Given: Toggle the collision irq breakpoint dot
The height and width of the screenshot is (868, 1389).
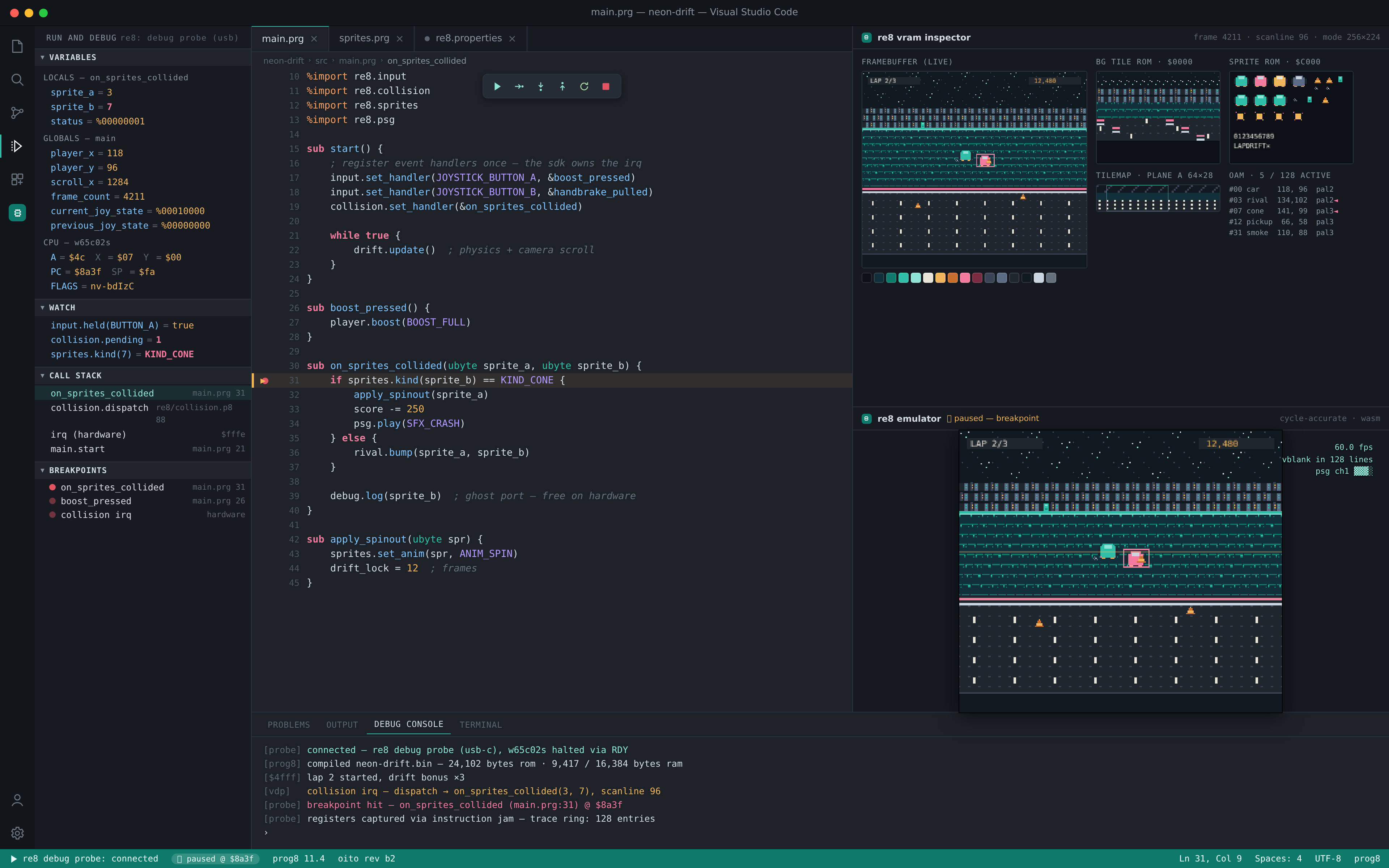Looking at the screenshot, I should pyautogui.click(x=52, y=514).
